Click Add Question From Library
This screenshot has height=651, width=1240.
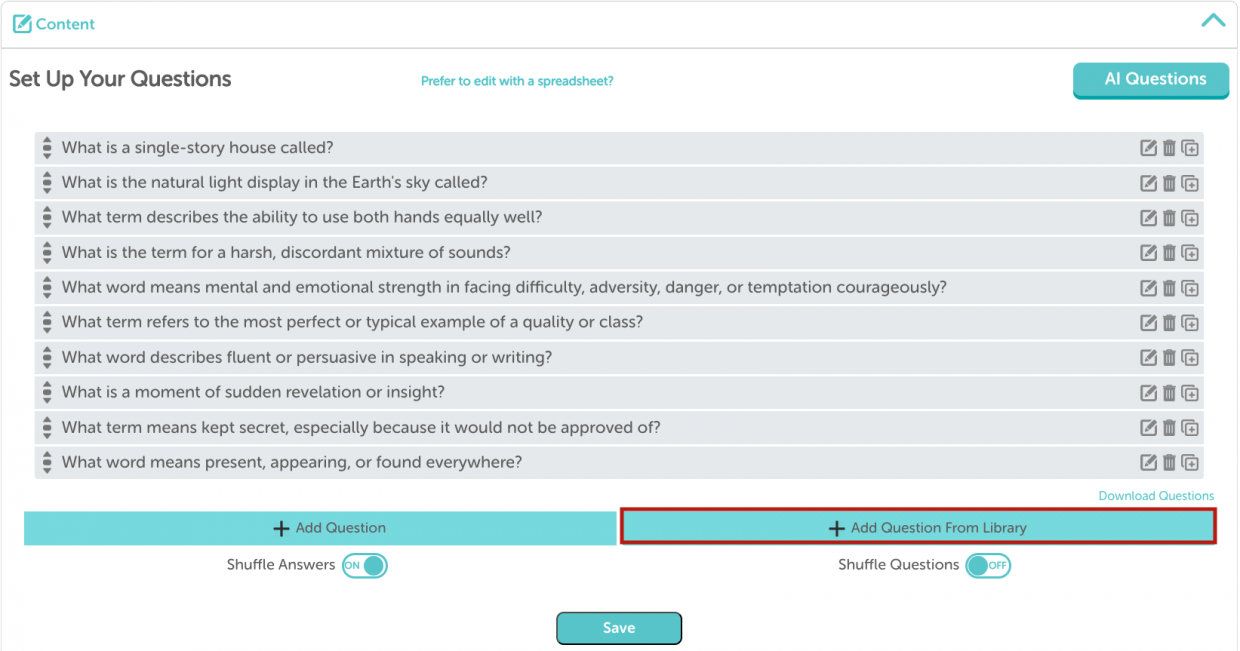point(918,527)
